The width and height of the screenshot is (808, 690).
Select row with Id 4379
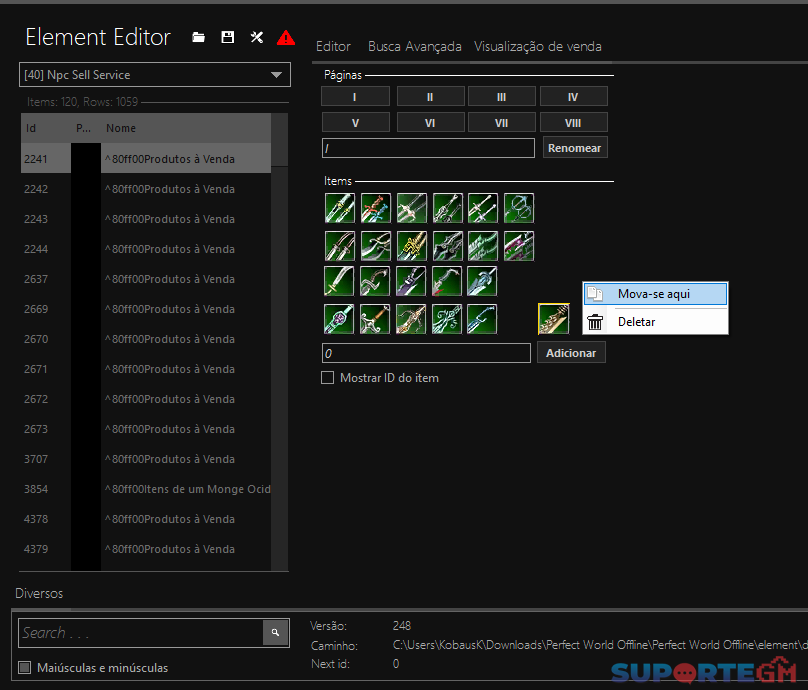tap(146, 549)
